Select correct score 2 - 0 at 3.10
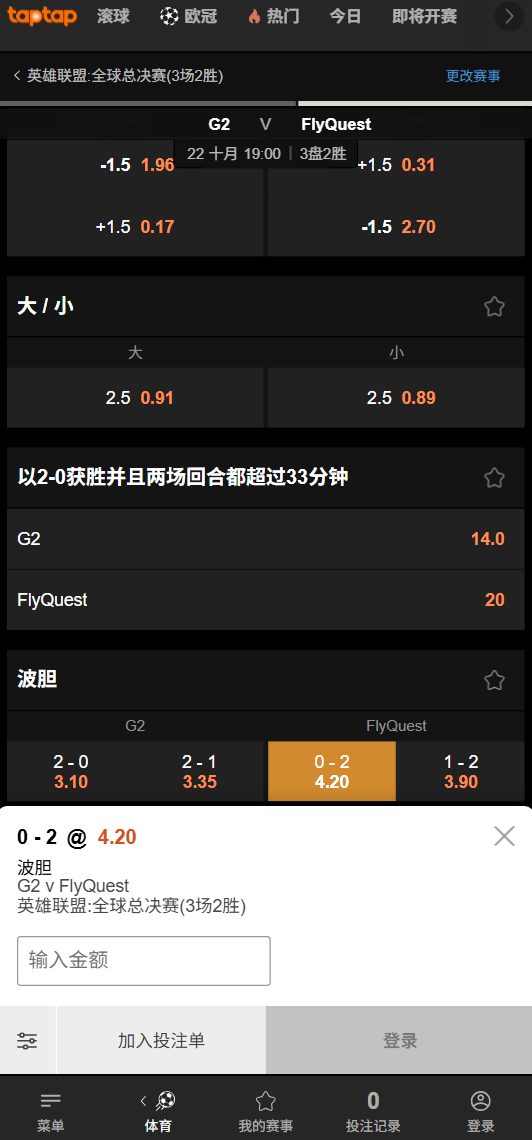Image resolution: width=532 pixels, height=1140 pixels. click(71, 771)
